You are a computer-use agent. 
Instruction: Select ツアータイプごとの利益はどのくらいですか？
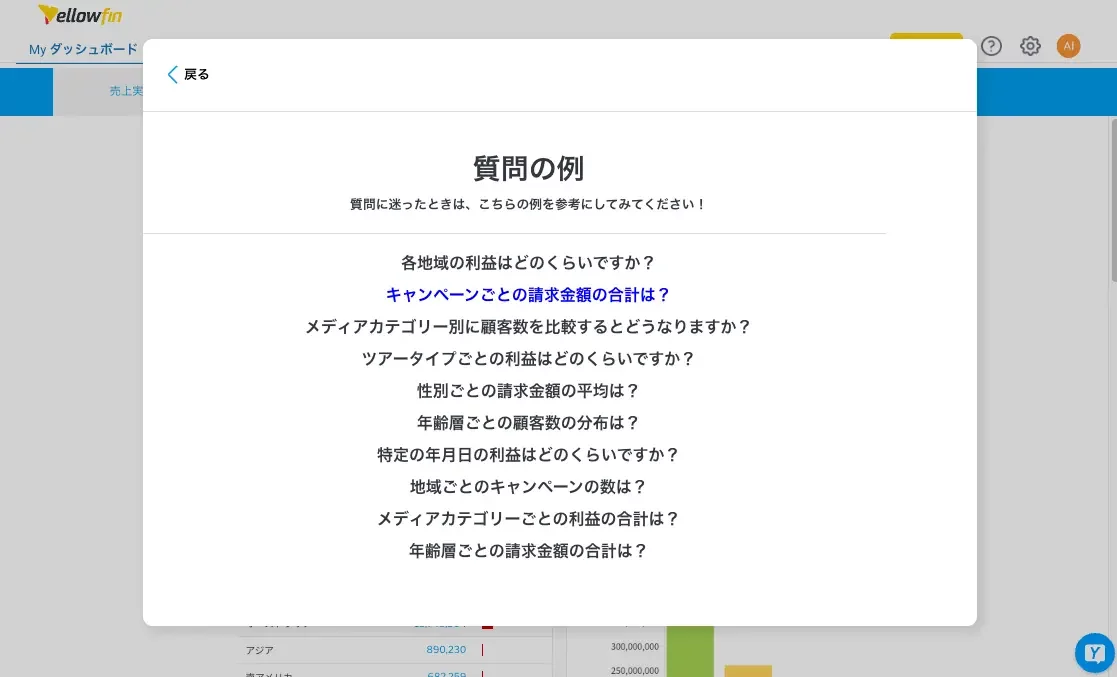528,358
